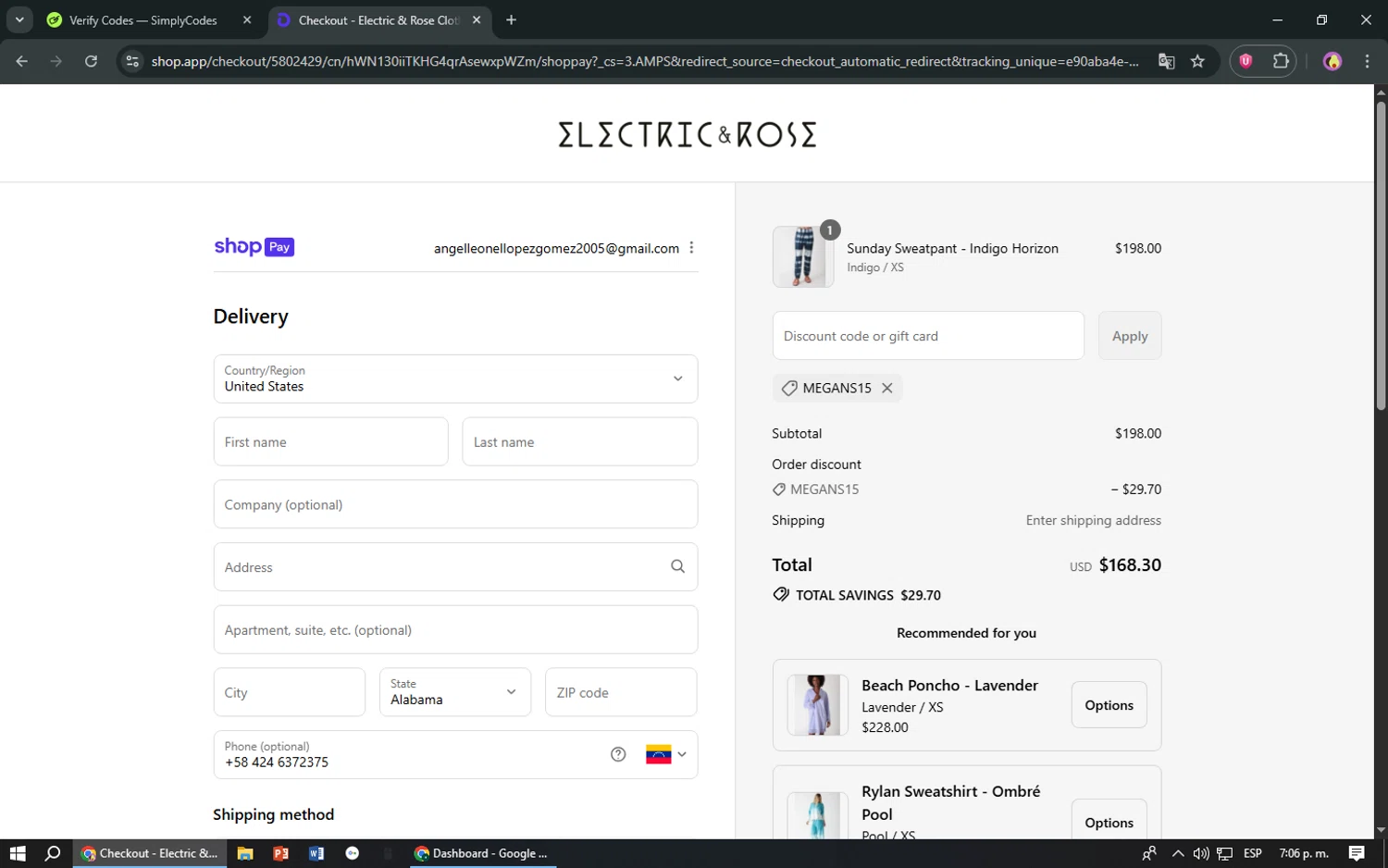Click the taskbar clock 7:06 p. m.
The image size is (1388, 868).
pos(1303,853)
